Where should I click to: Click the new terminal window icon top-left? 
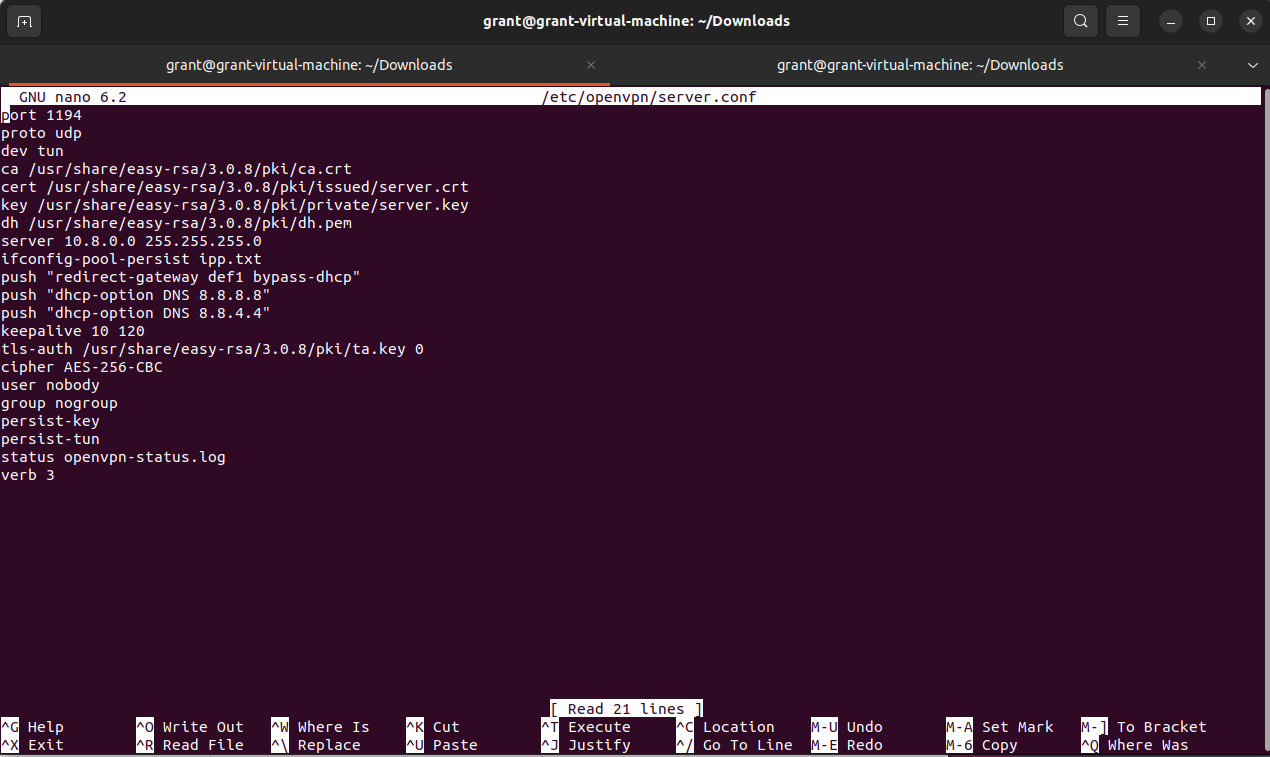[23, 20]
